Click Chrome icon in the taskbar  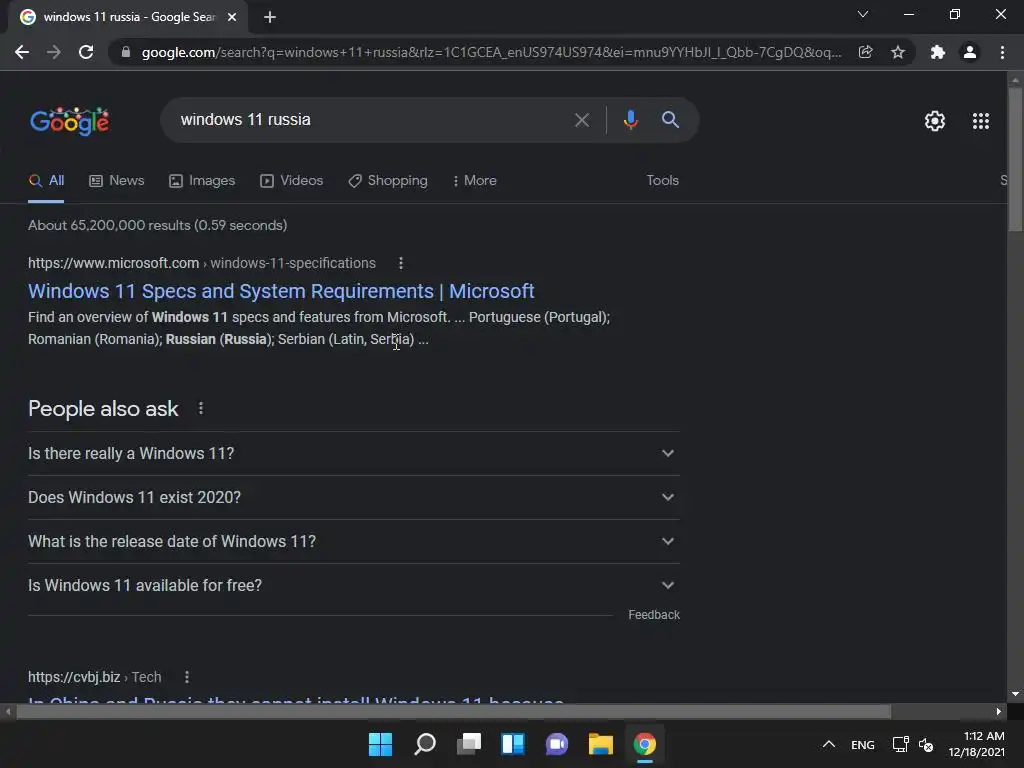point(645,744)
